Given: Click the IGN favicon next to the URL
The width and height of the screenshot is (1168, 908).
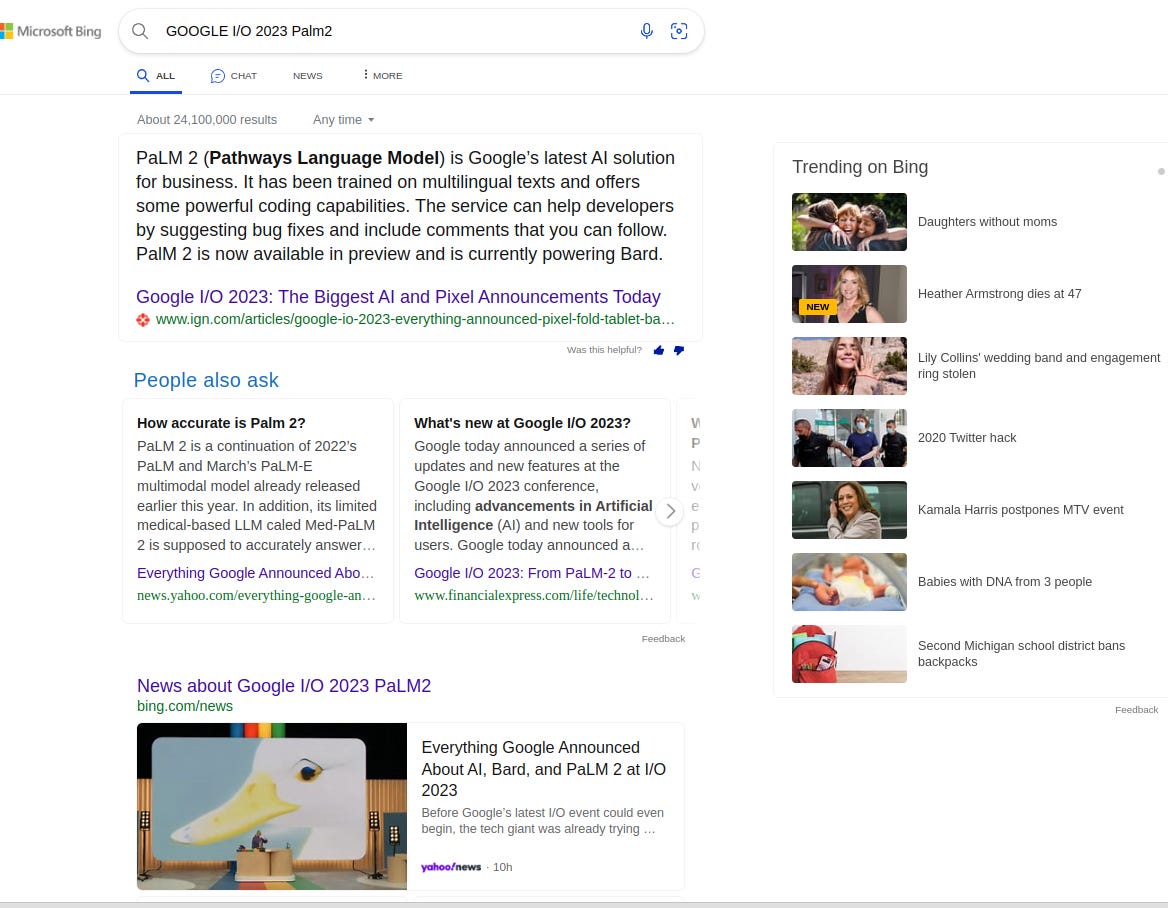Looking at the screenshot, I should [x=143, y=320].
